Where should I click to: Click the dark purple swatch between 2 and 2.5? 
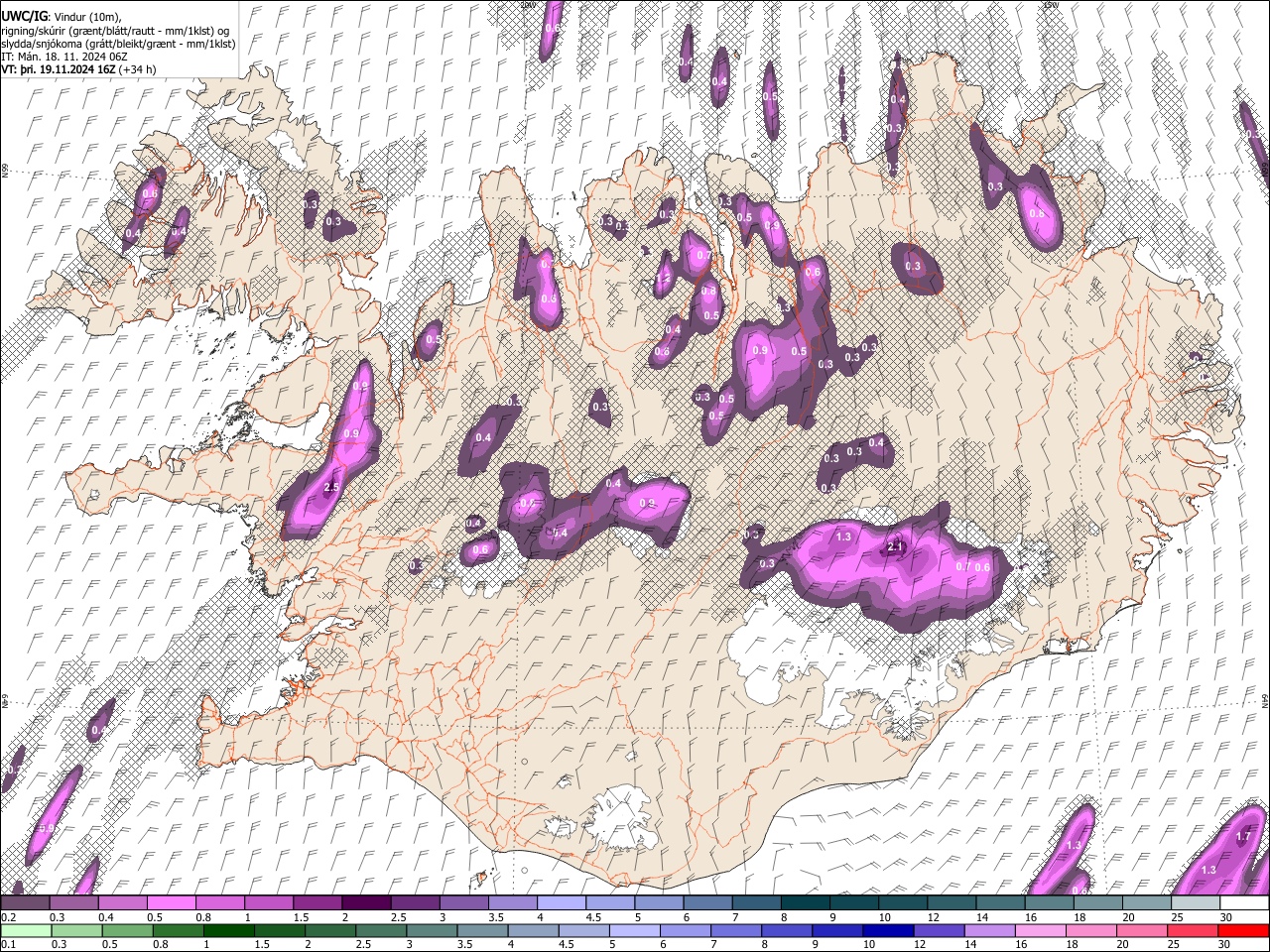(368, 903)
